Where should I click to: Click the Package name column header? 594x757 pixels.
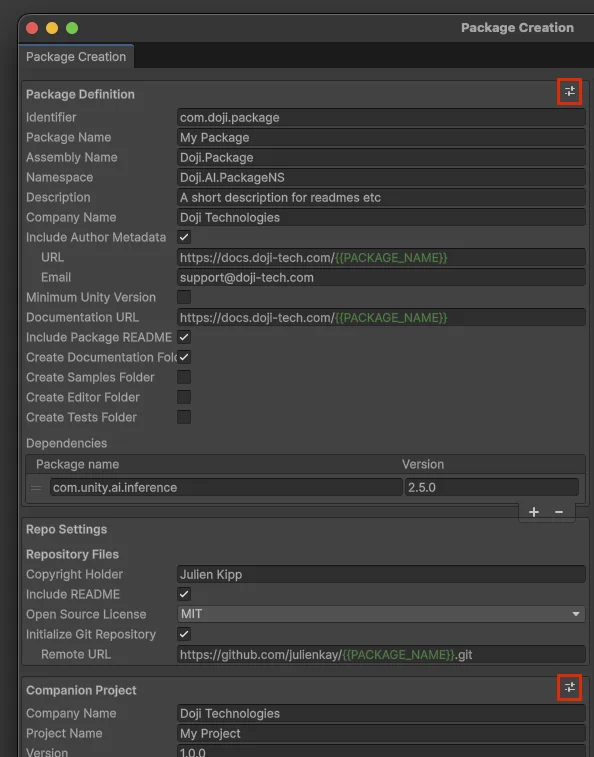77,464
